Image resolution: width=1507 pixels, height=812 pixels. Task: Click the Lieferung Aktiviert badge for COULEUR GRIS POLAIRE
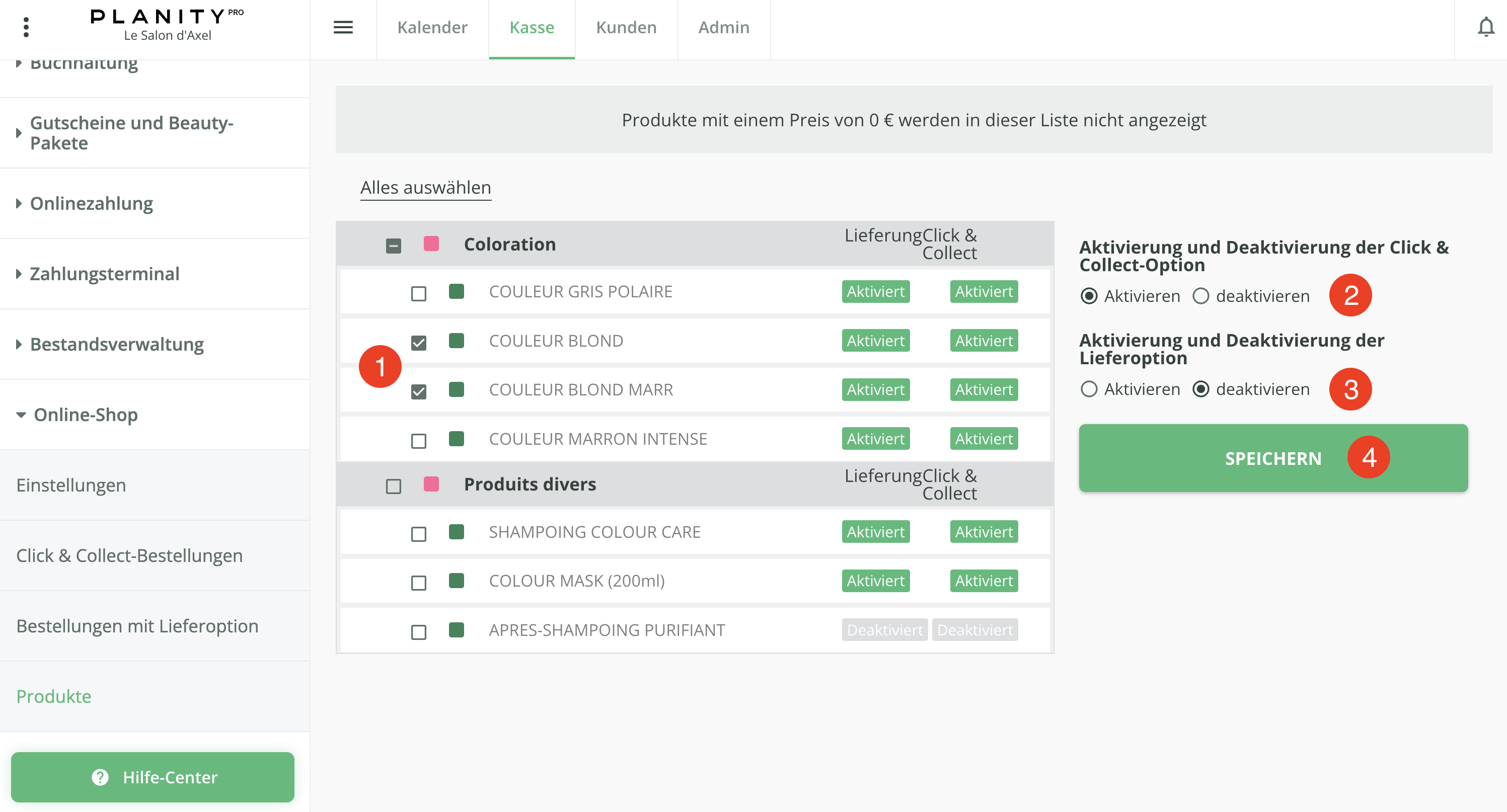875,291
